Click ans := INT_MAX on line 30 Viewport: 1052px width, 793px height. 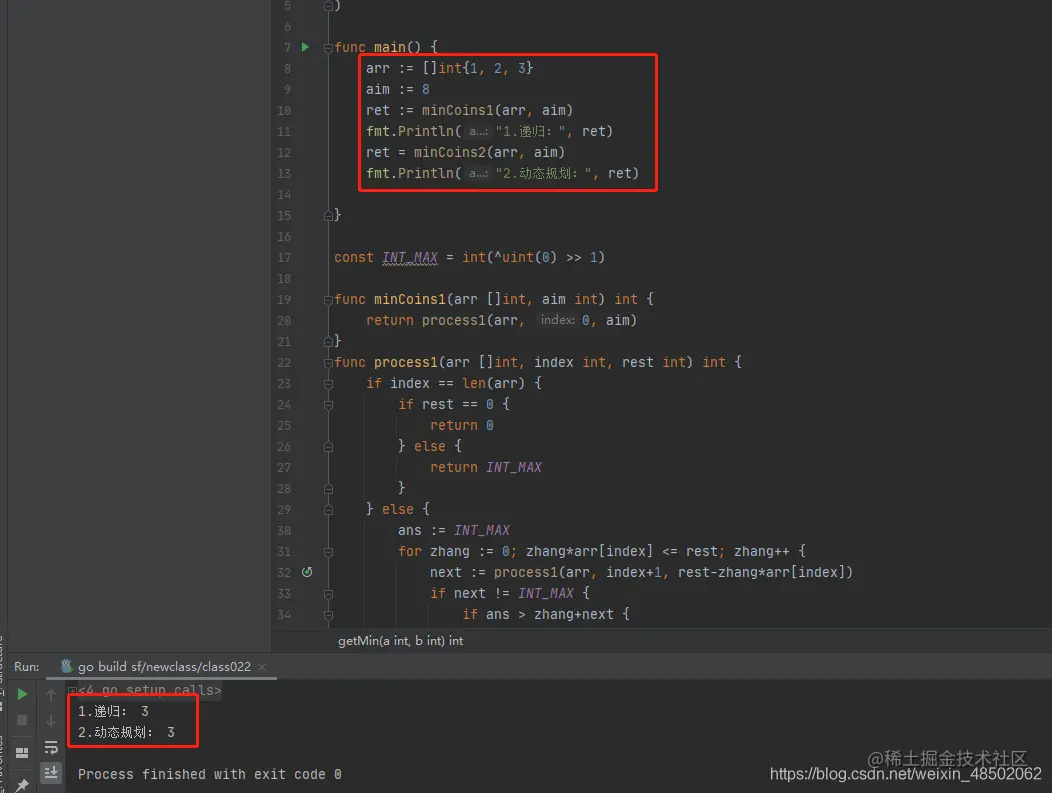[454, 531]
